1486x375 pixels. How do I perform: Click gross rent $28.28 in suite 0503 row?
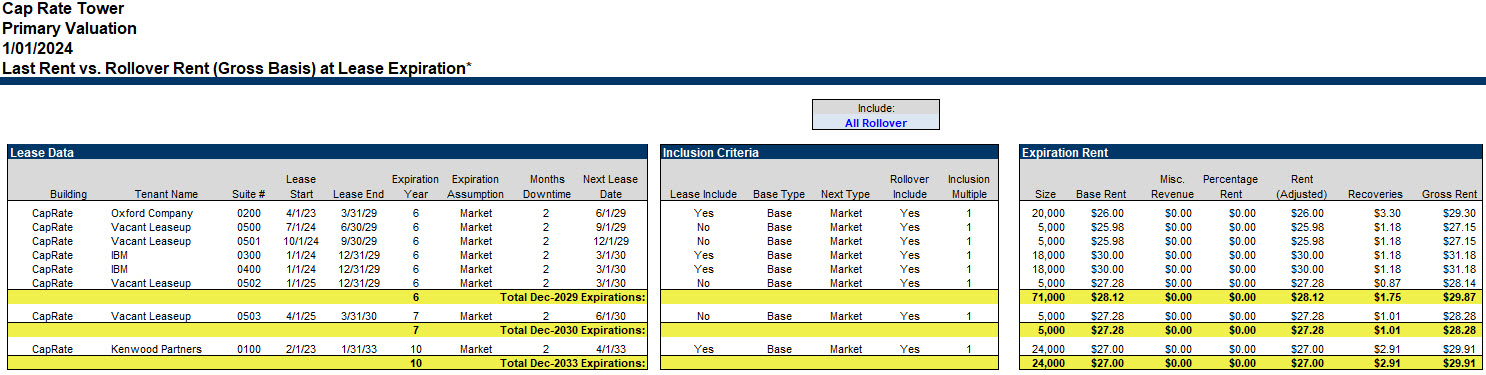[1458, 316]
